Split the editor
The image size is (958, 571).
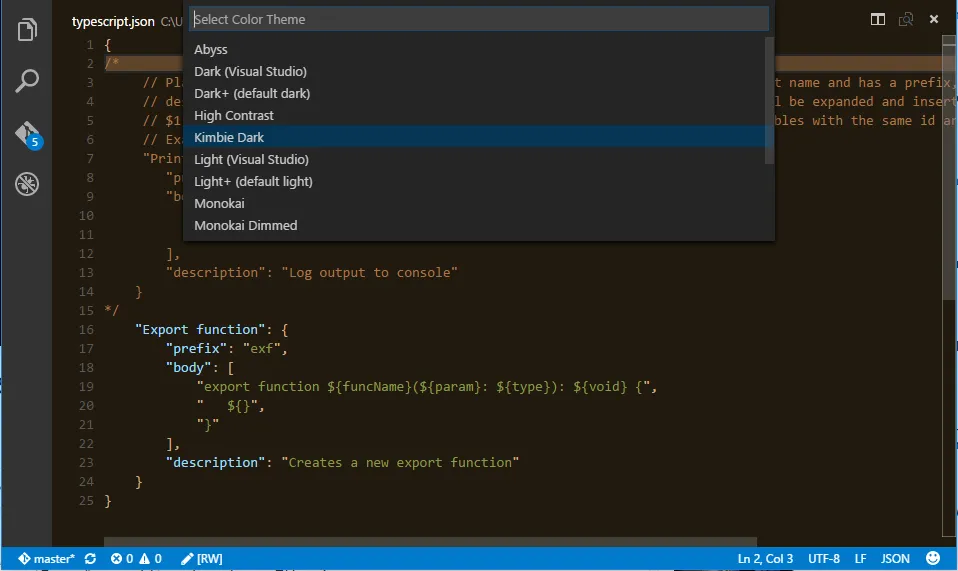point(877,20)
